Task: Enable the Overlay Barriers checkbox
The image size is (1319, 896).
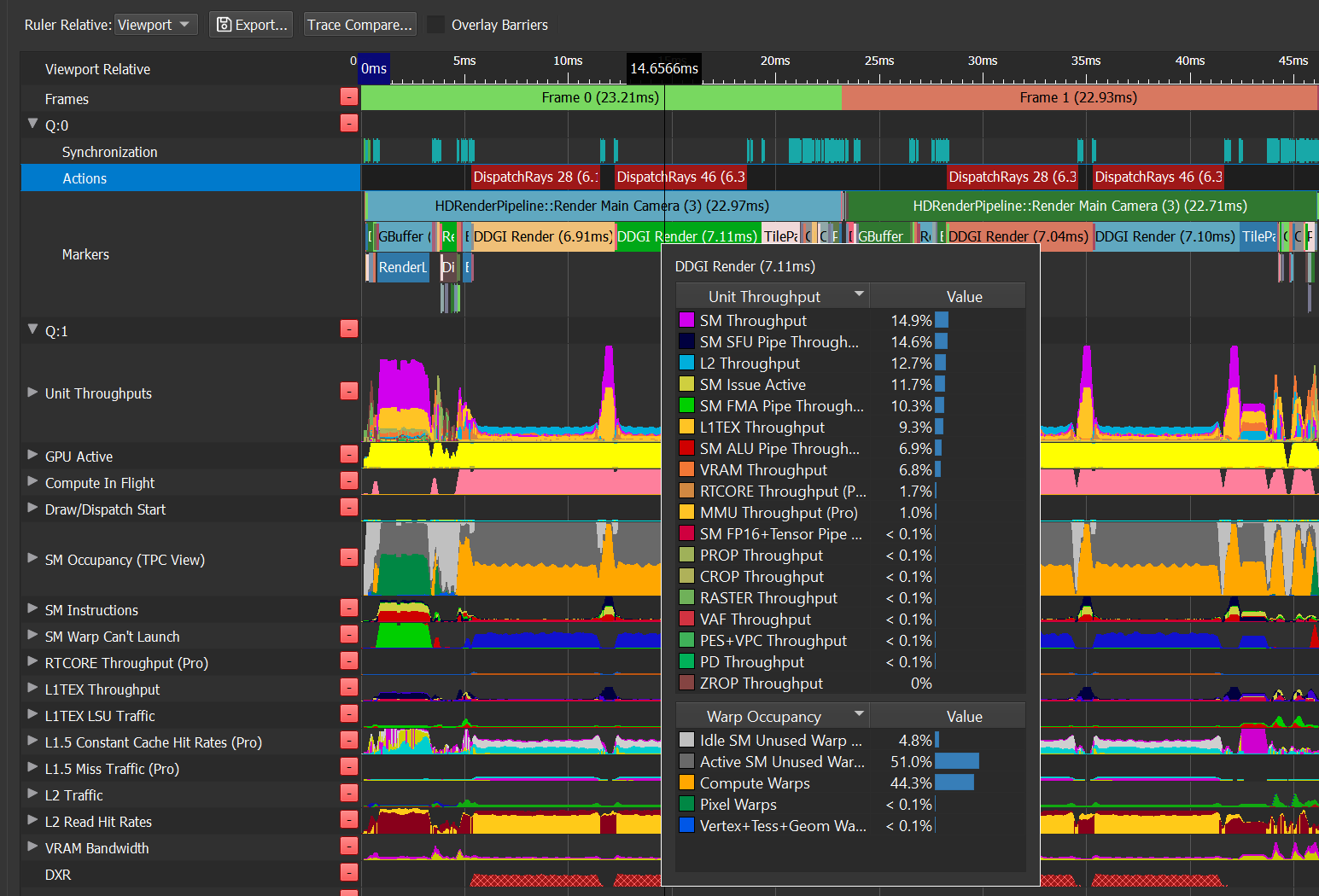Action: (x=436, y=25)
